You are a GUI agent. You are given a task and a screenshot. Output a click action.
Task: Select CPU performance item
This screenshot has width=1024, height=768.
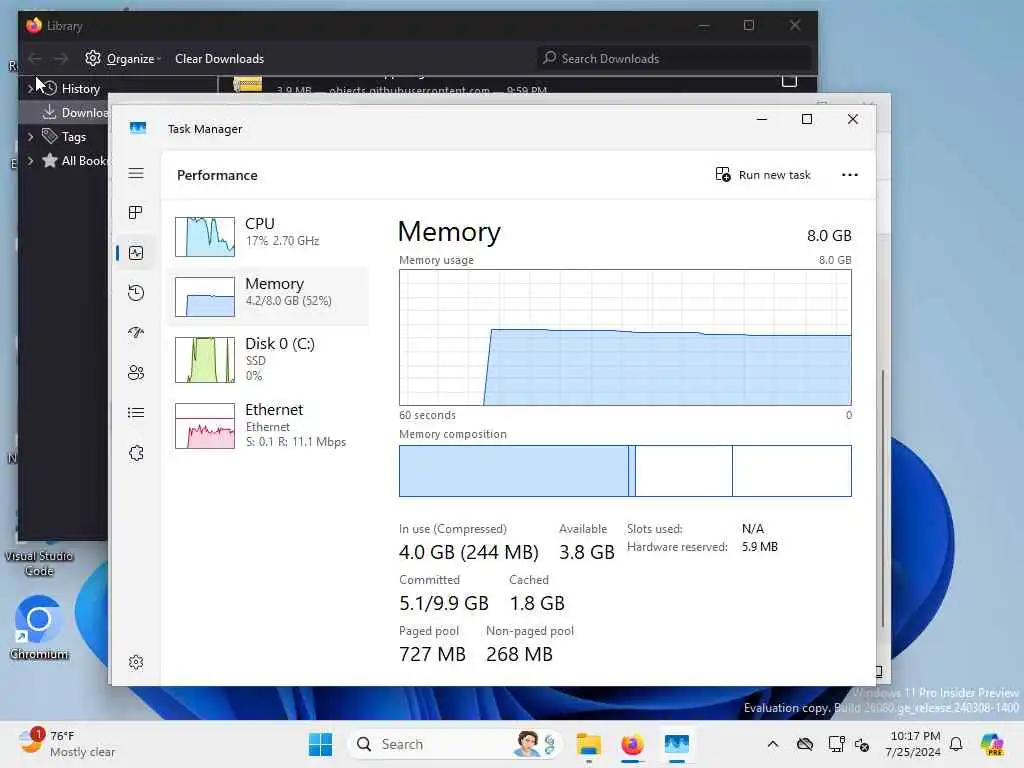pos(268,236)
